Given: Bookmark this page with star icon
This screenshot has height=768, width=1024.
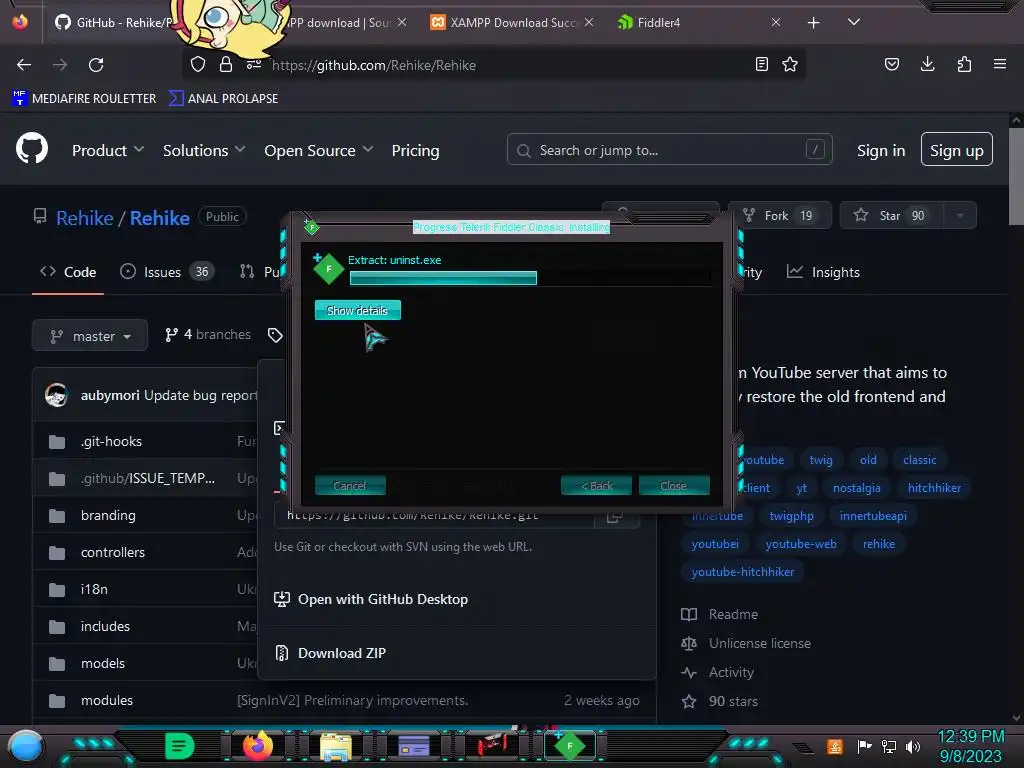Looking at the screenshot, I should coord(790,64).
